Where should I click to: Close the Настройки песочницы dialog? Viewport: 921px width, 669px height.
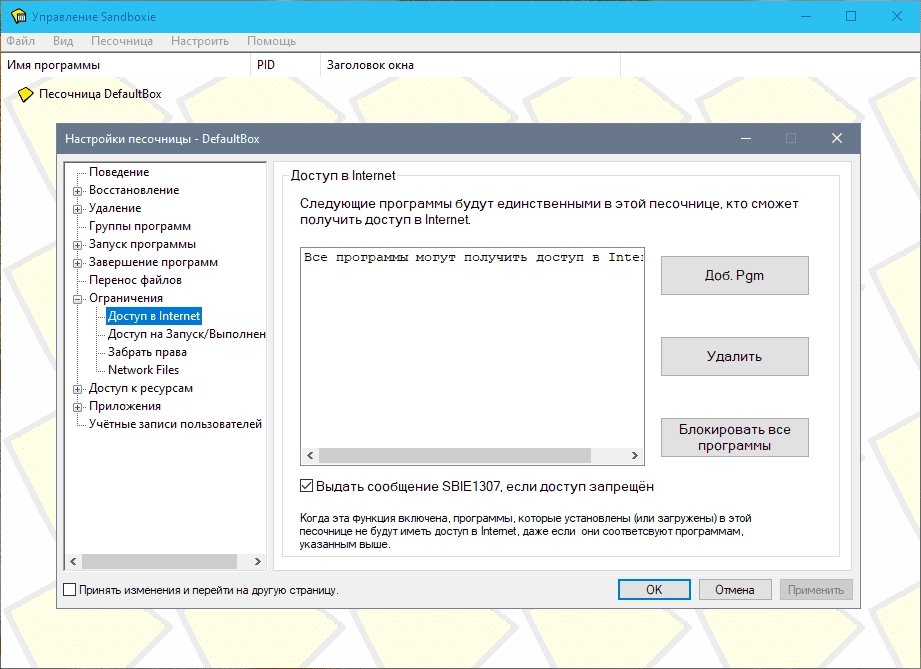tap(837, 138)
